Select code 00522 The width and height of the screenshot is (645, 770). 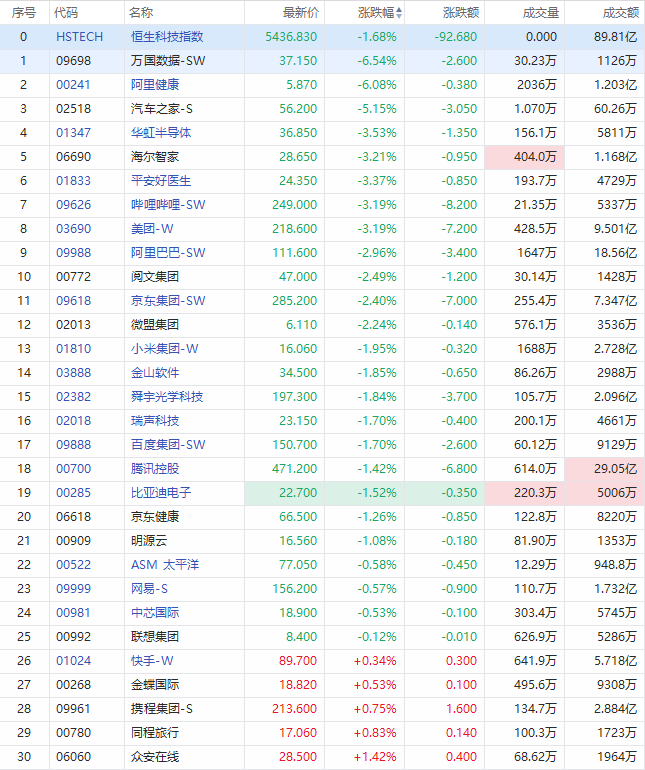tap(73, 565)
